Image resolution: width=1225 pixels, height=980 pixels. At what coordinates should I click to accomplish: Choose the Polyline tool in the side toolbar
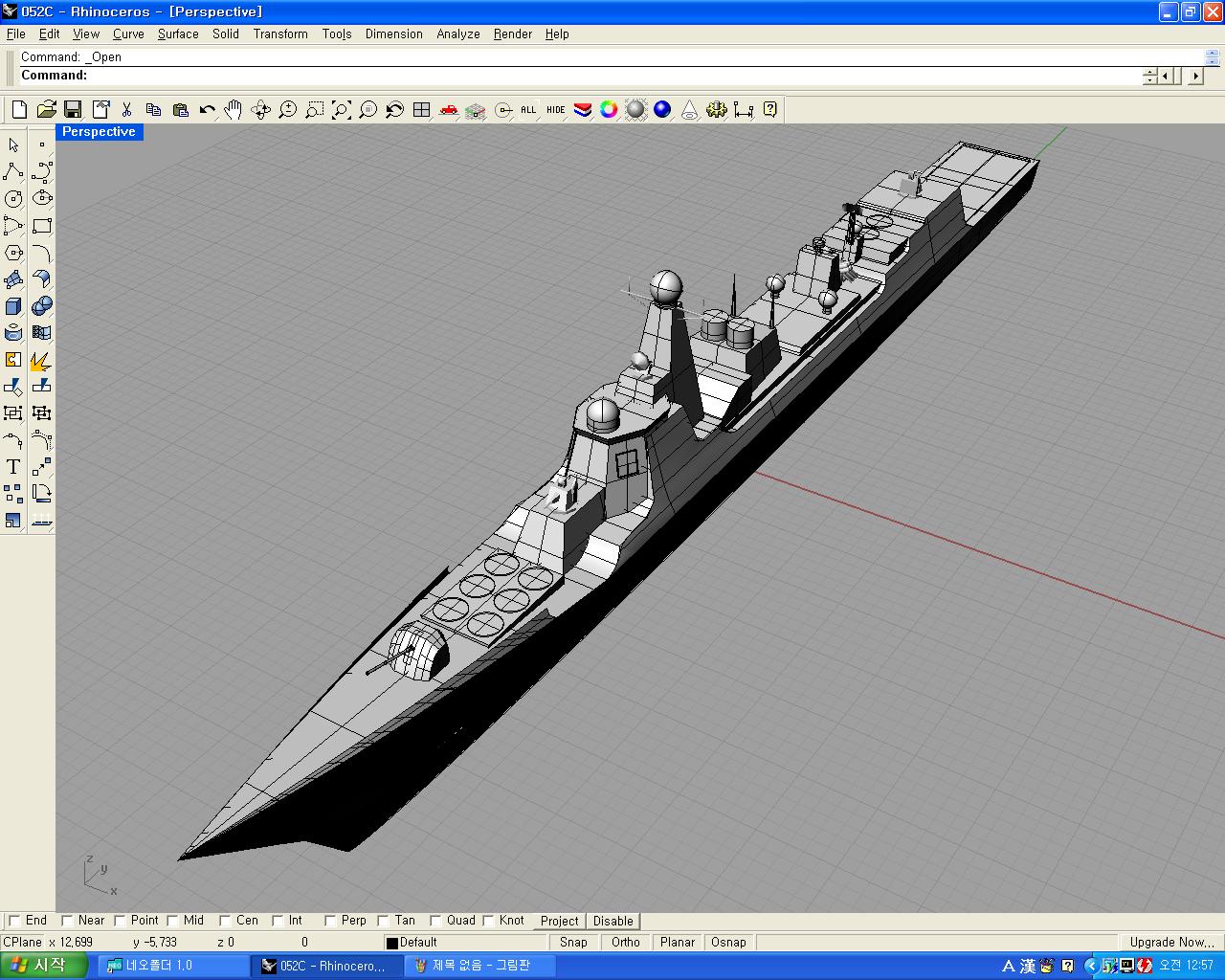coord(13,172)
